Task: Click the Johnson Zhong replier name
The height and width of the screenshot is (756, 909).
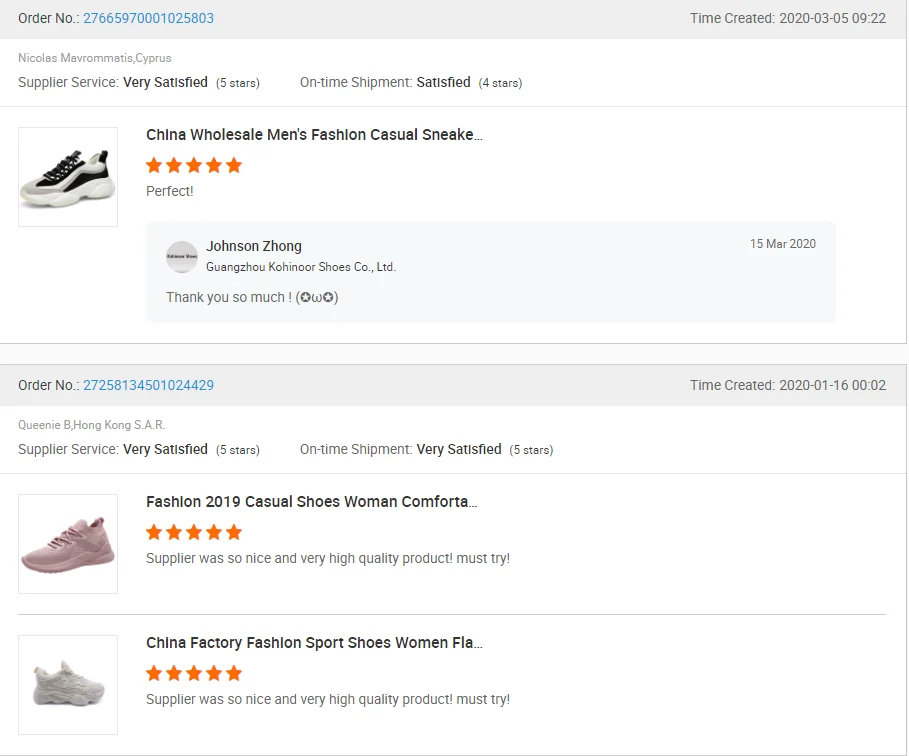Action: point(254,246)
